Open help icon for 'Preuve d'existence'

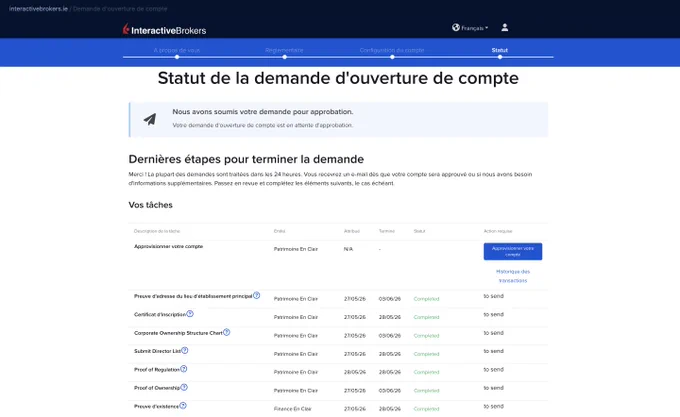[183, 406]
